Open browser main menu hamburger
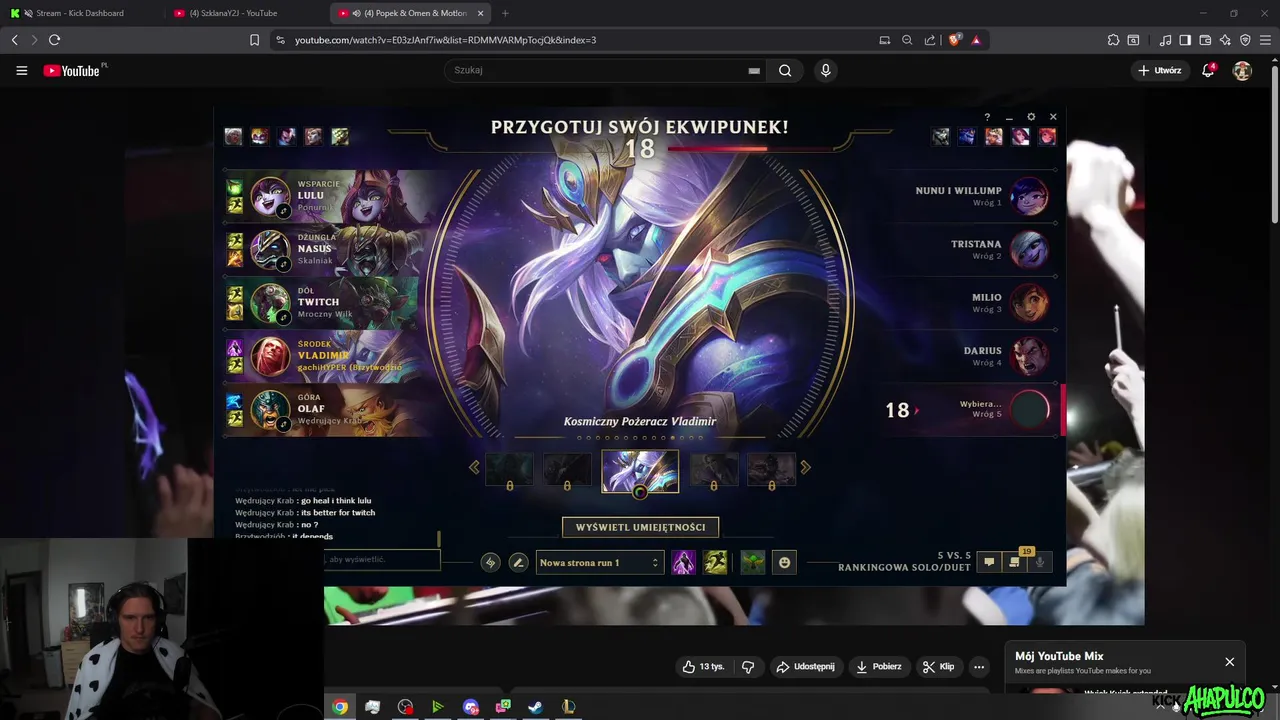The width and height of the screenshot is (1280, 720). (x=1265, y=40)
